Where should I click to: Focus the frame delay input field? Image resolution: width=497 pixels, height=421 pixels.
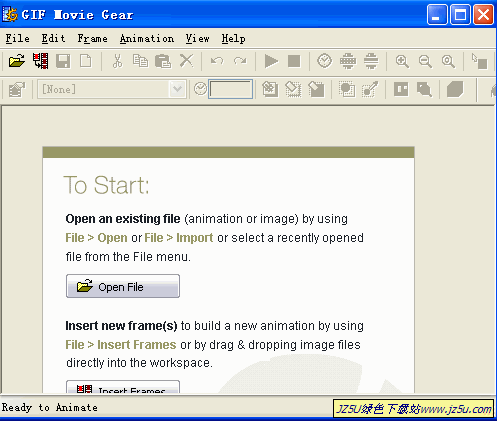[230, 89]
